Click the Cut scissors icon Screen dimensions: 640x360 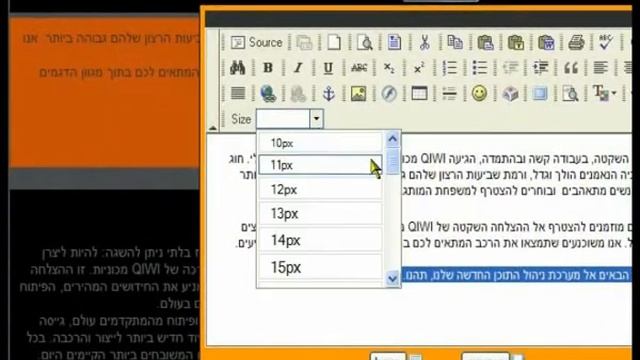tap(424, 42)
